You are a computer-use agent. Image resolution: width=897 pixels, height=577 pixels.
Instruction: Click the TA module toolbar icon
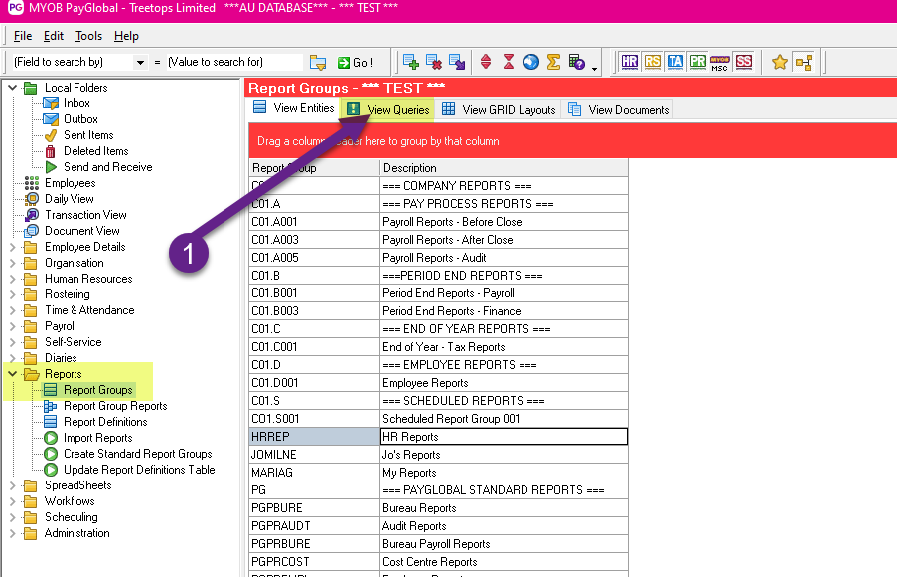pyautogui.click(x=675, y=62)
